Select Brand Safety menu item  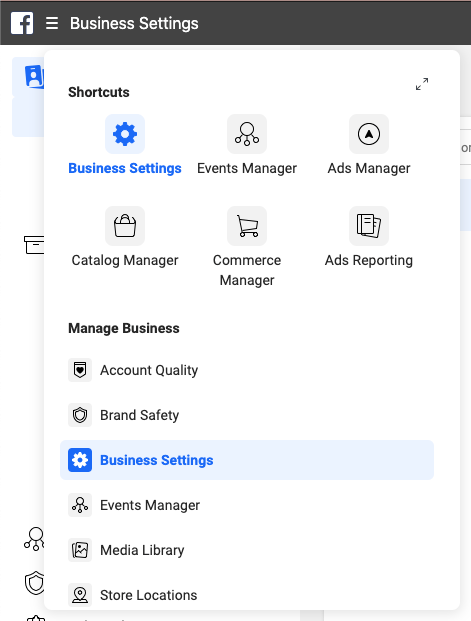[247, 415]
